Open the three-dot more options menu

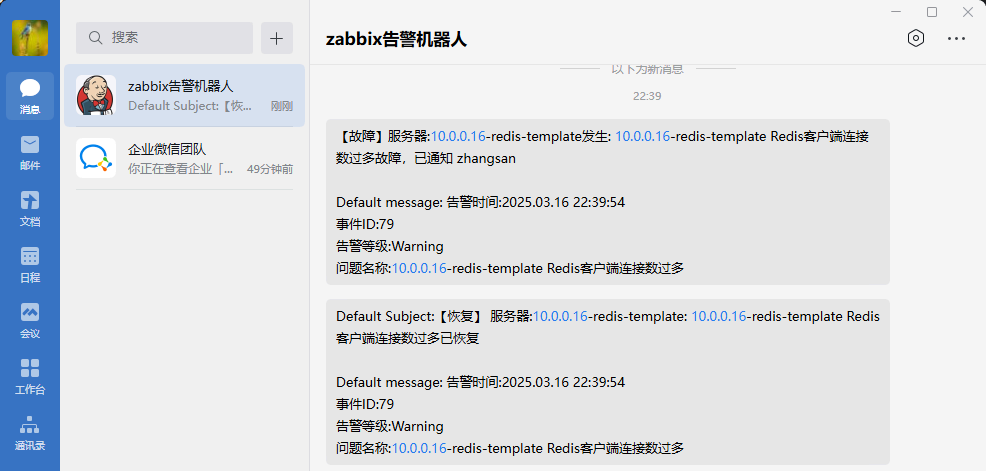[x=956, y=38]
